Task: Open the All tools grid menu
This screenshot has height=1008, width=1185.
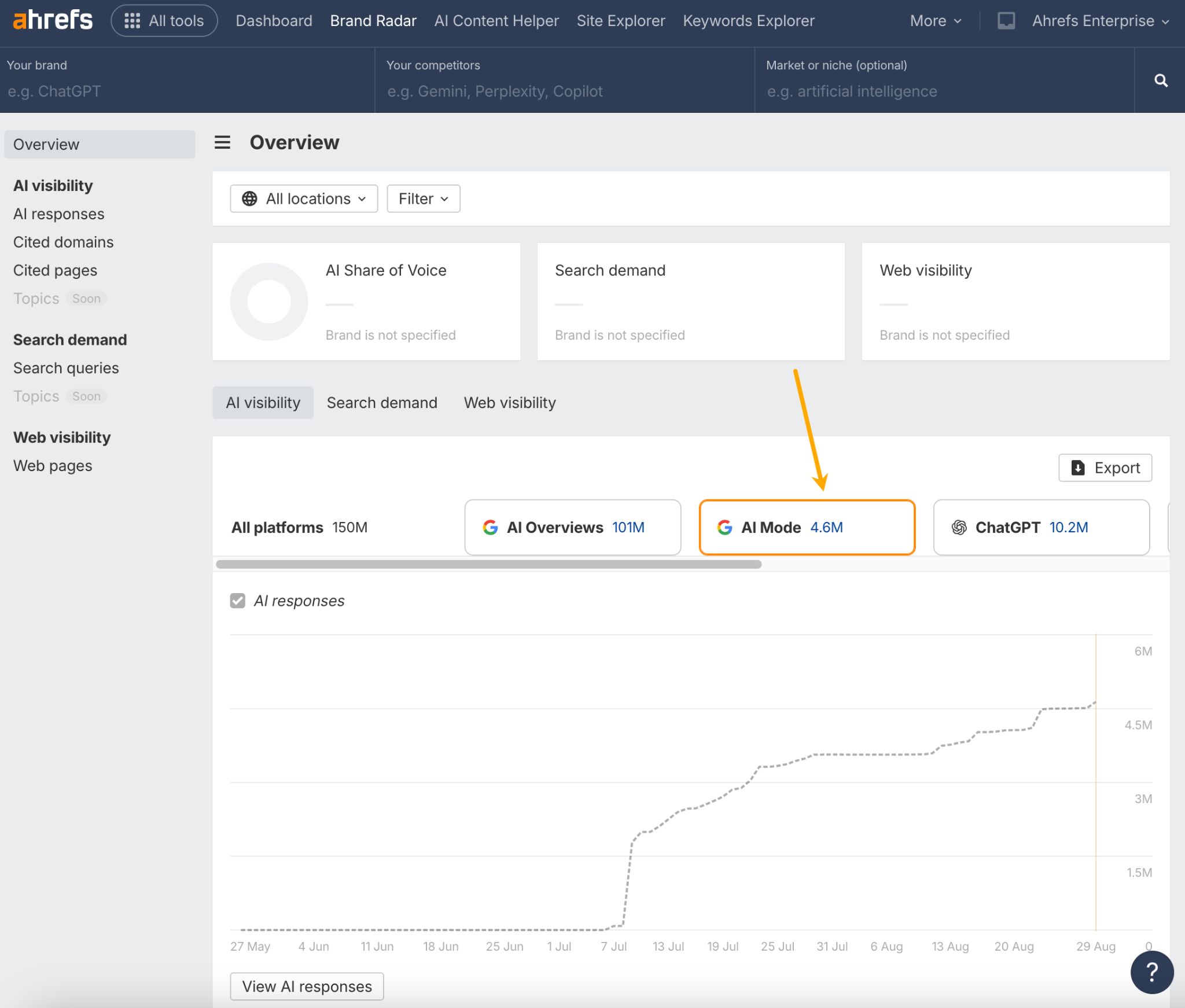Action: pyautogui.click(x=133, y=20)
